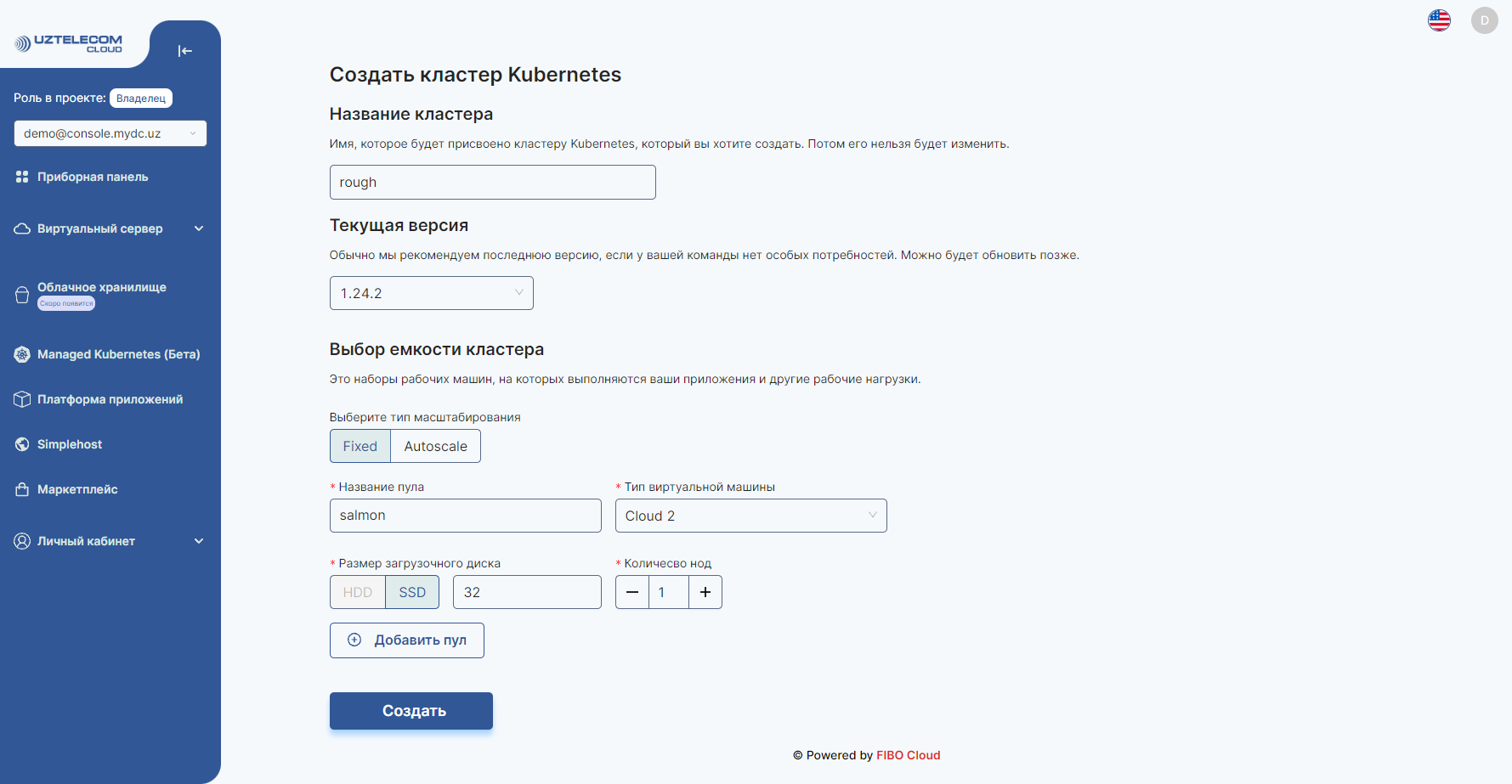
Task: Click the Managed Kubernetes sidebar icon
Action: click(x=22, y=354)
